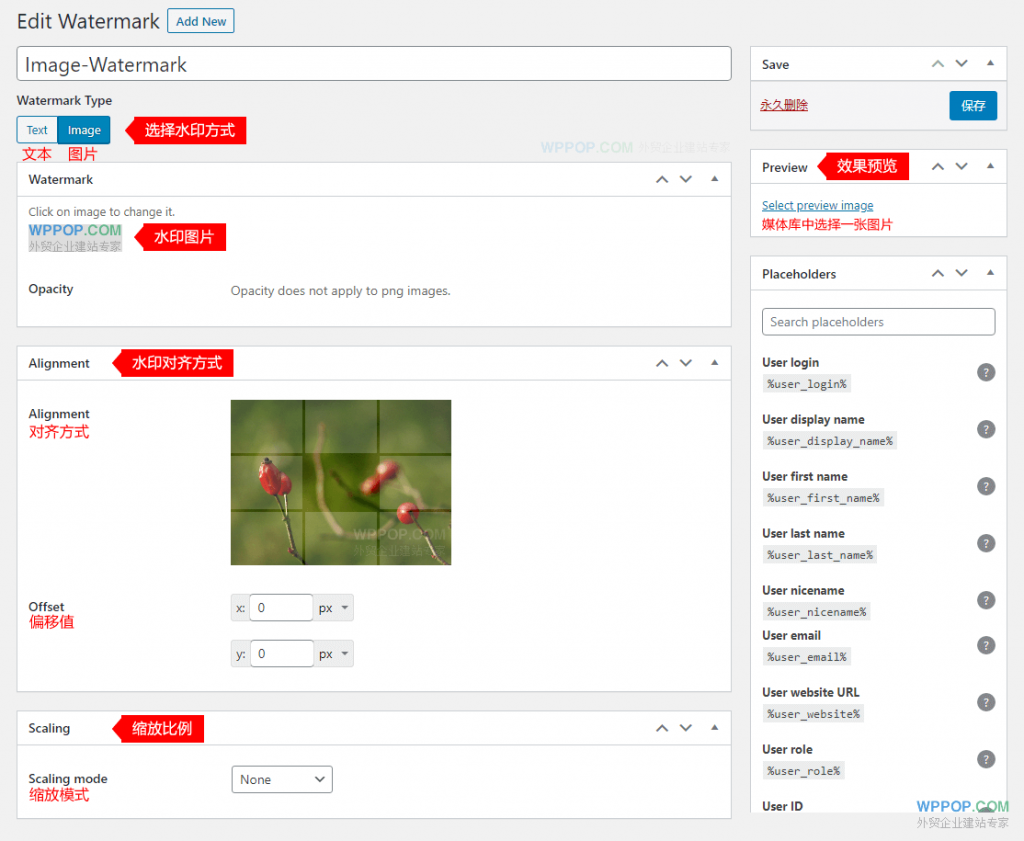Click the blue Save (保存) button
The width and height of the screenshot is (1024, 841).
point(972,105)
